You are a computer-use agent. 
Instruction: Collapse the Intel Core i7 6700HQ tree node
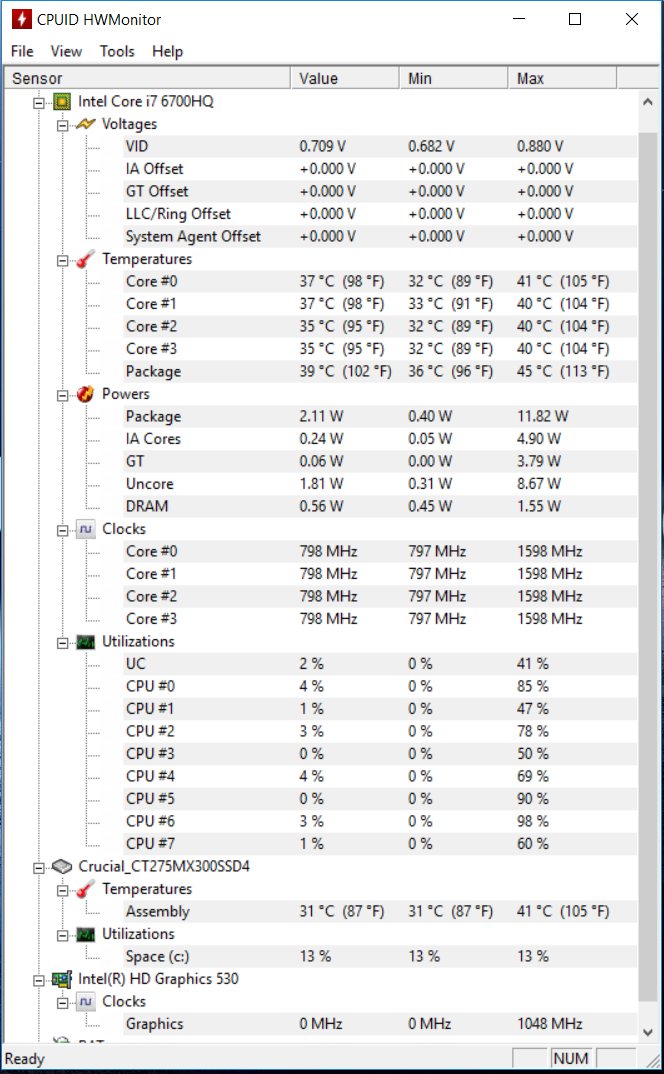point(40,103)
